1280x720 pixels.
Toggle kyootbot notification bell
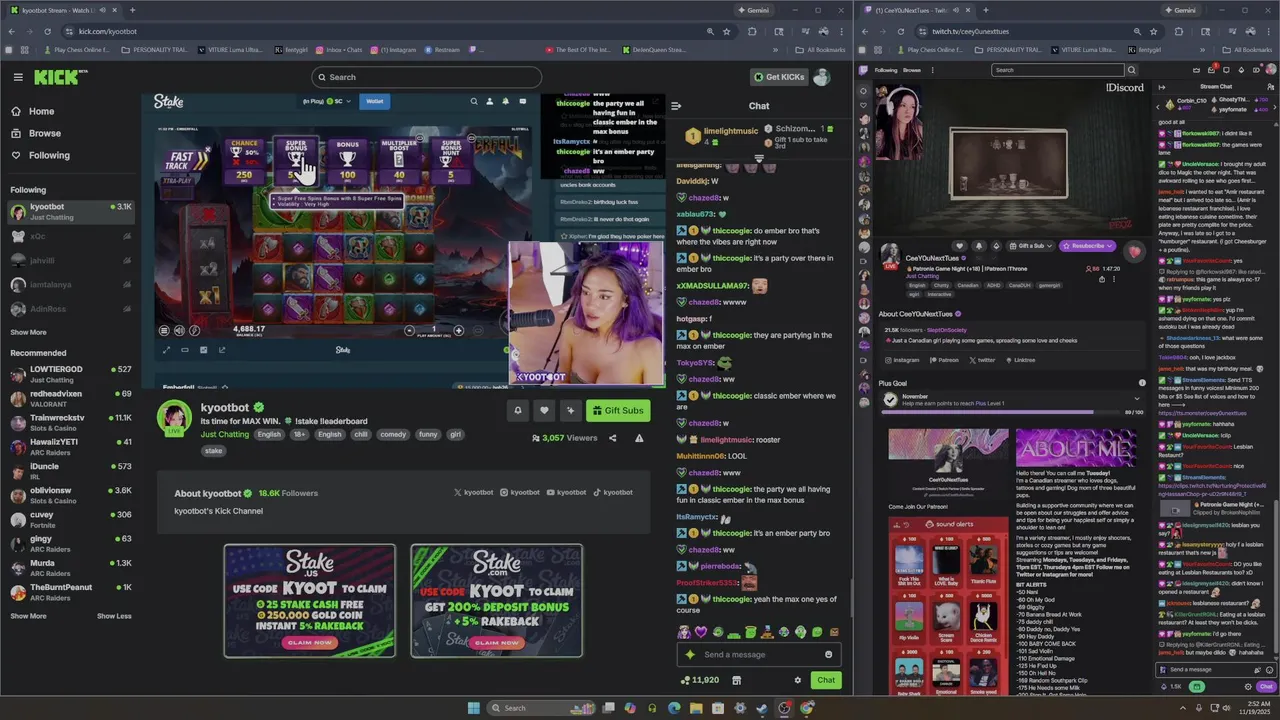click(518, 410)
